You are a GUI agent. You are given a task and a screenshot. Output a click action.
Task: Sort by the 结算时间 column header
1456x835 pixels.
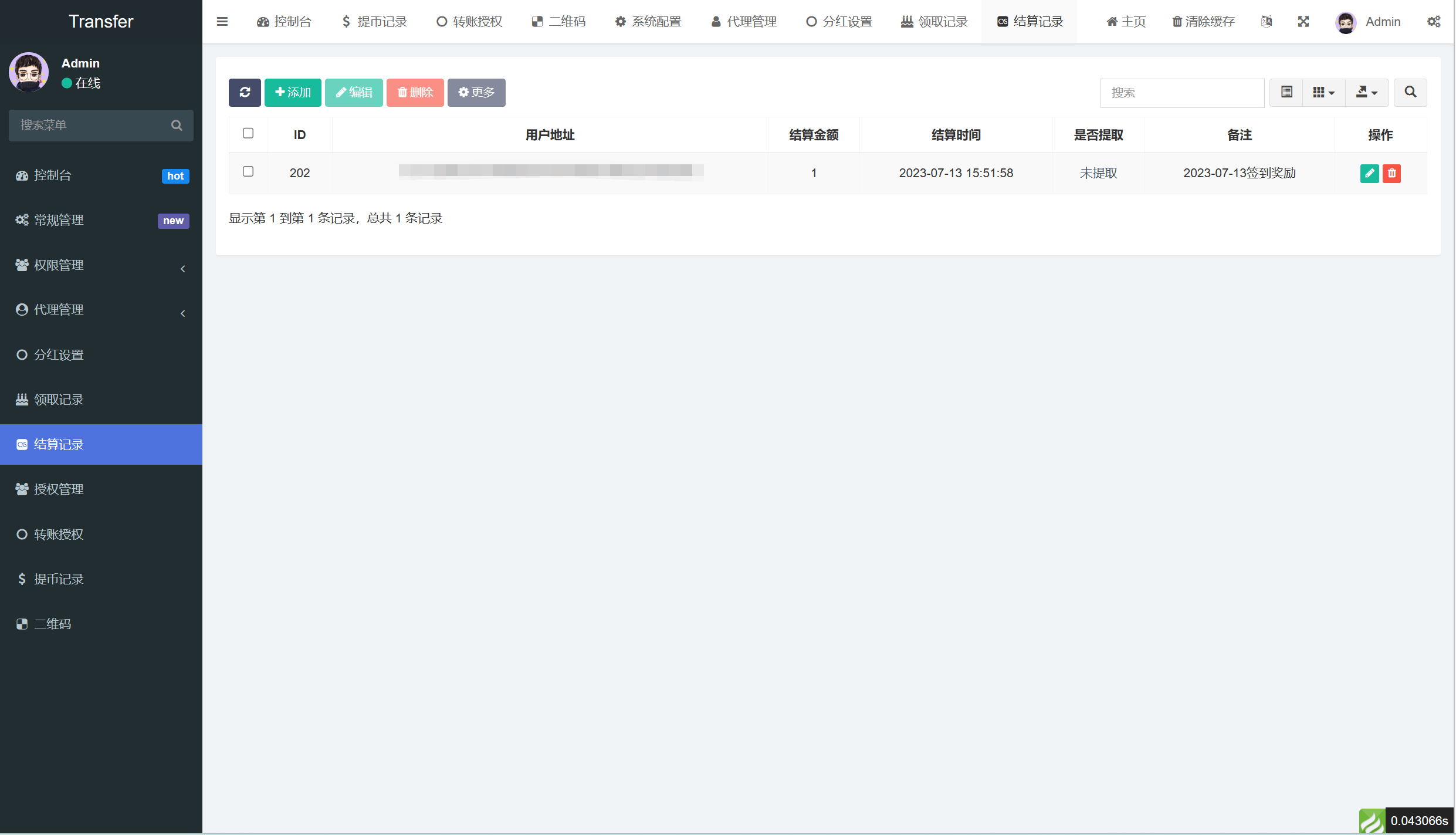point(956,135)
